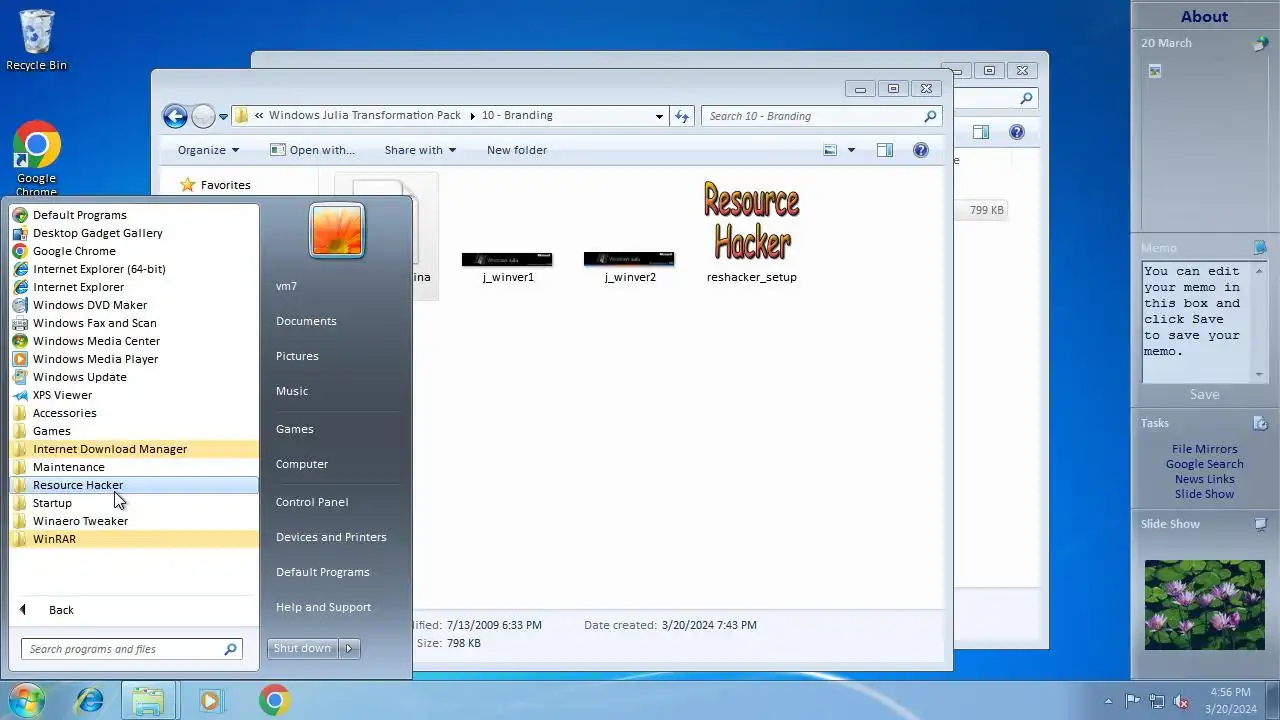Select the j_winver1 image file

[508, 266]
